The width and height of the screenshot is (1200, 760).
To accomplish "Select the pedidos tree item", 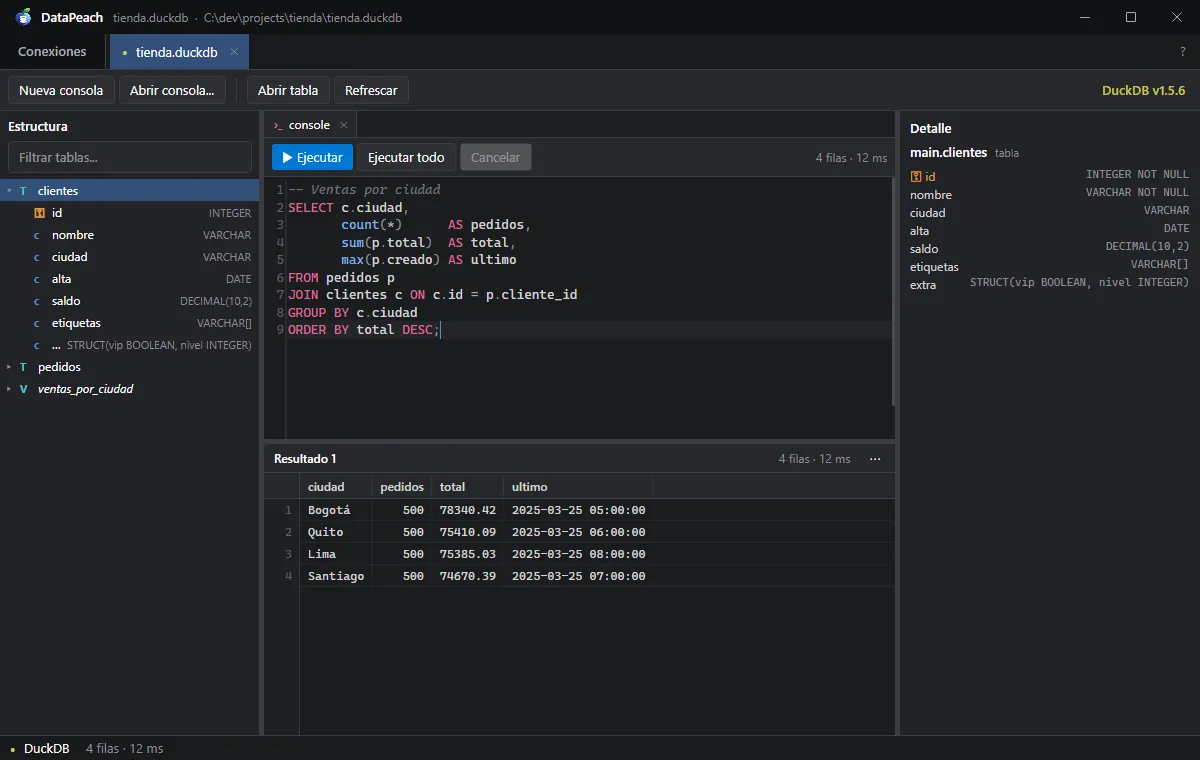I will (130, 367).
